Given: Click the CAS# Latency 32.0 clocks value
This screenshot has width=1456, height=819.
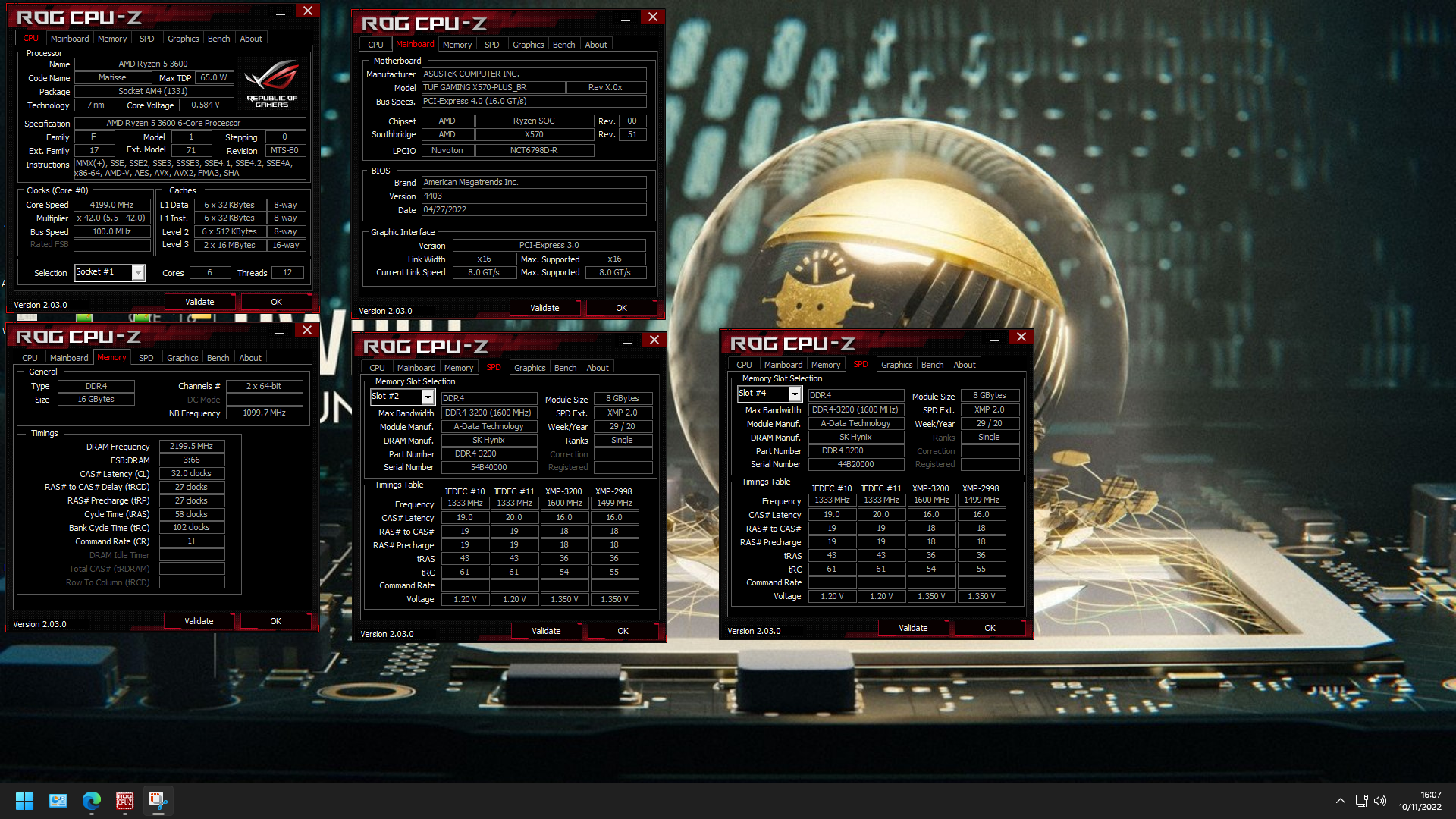Looking at the screenshot, I should pyautogui.click(x=191, y=473).
